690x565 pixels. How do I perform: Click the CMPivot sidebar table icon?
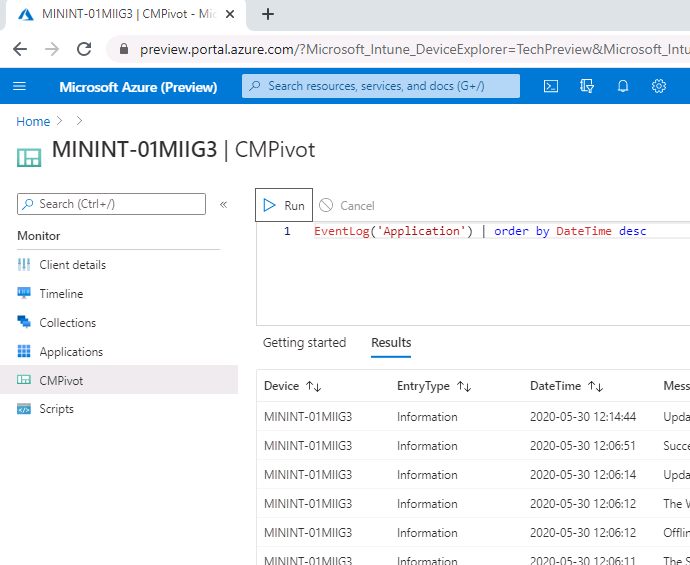click(24, 380)
